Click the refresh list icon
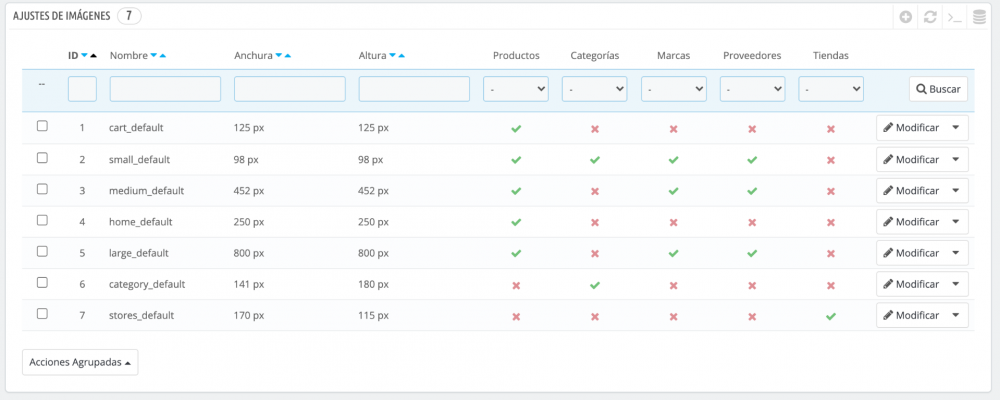1000x400 pixels. tap(930, 17)
